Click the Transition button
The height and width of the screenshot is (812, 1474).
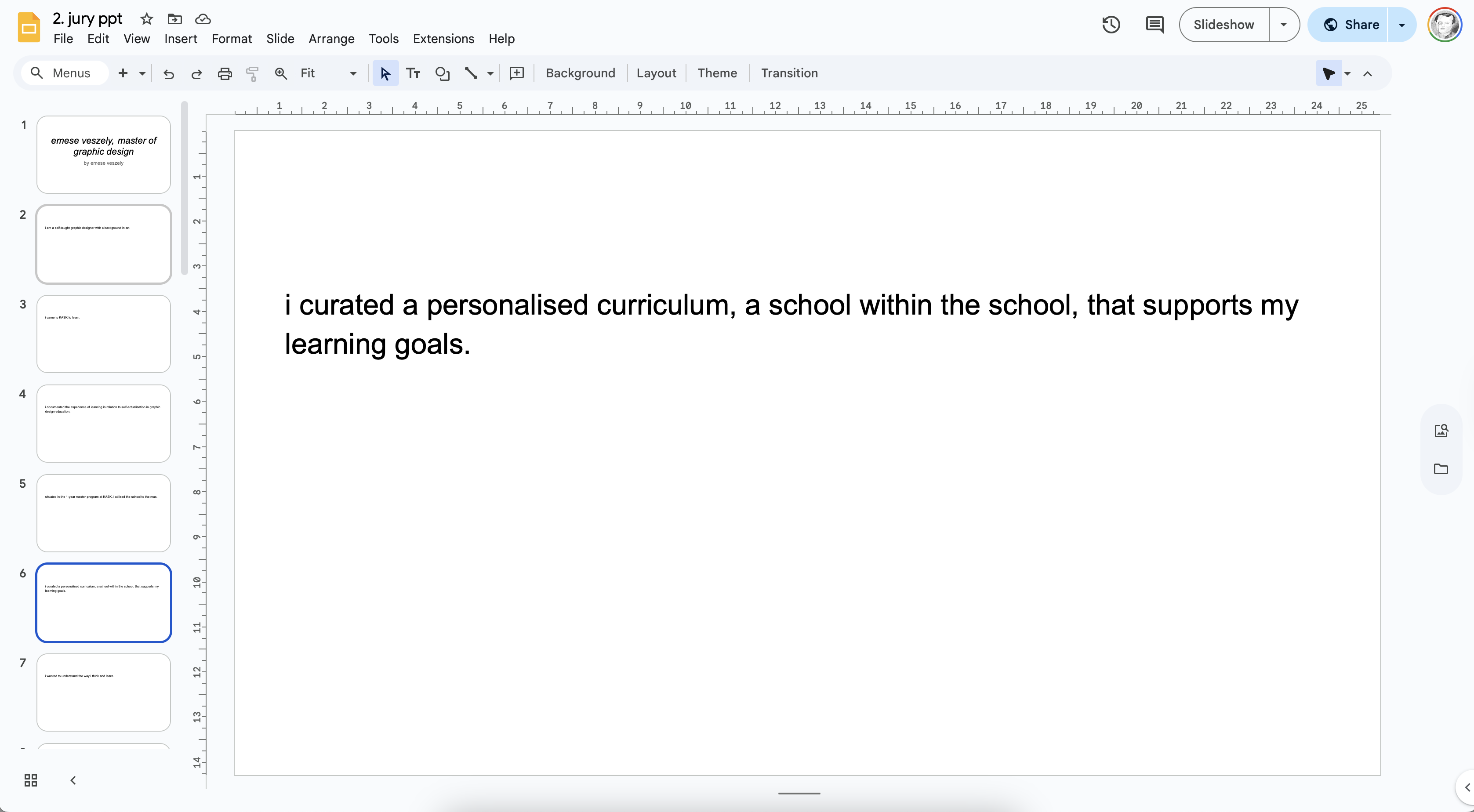coord(789,73)
